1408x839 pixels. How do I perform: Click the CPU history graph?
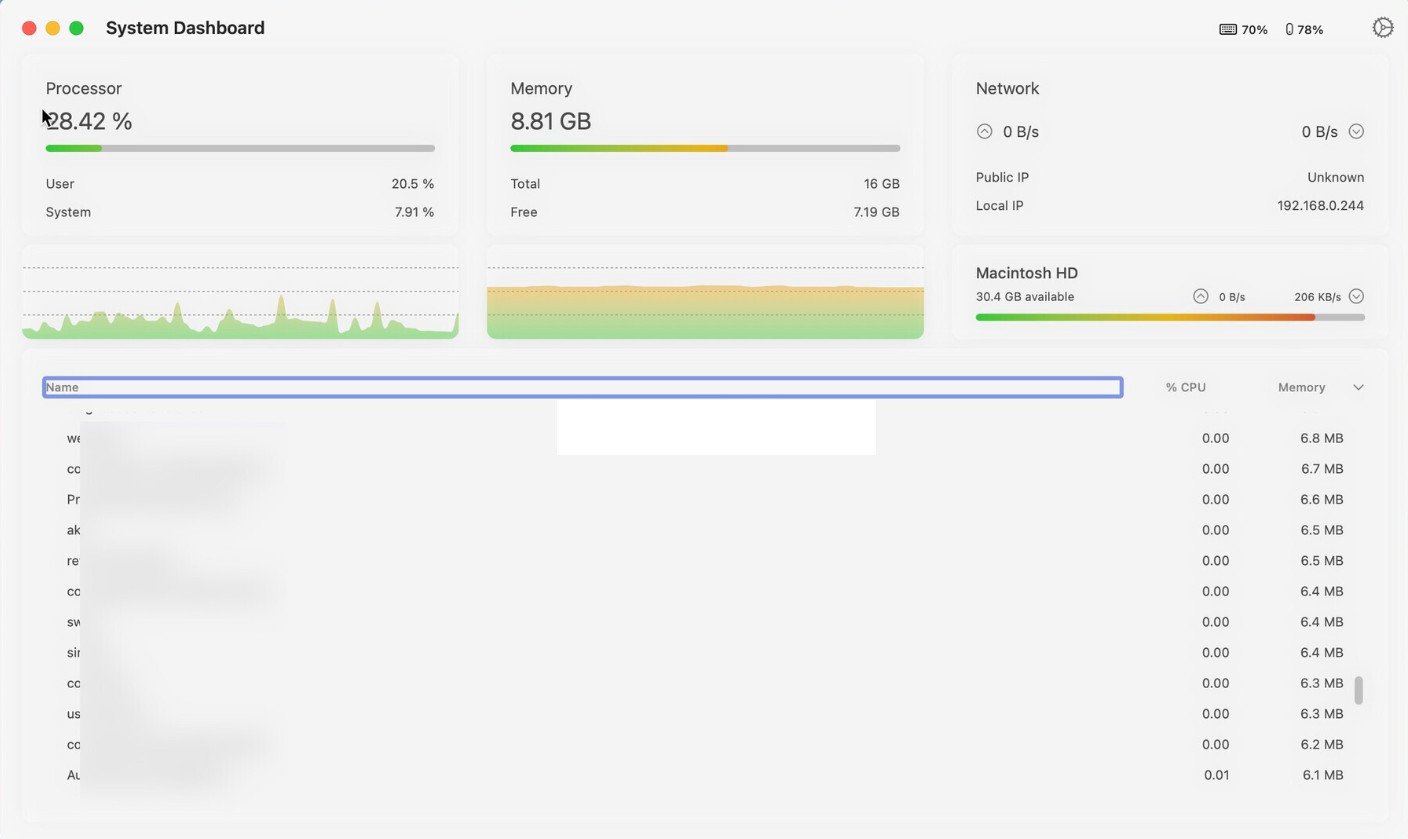(240, 292)
